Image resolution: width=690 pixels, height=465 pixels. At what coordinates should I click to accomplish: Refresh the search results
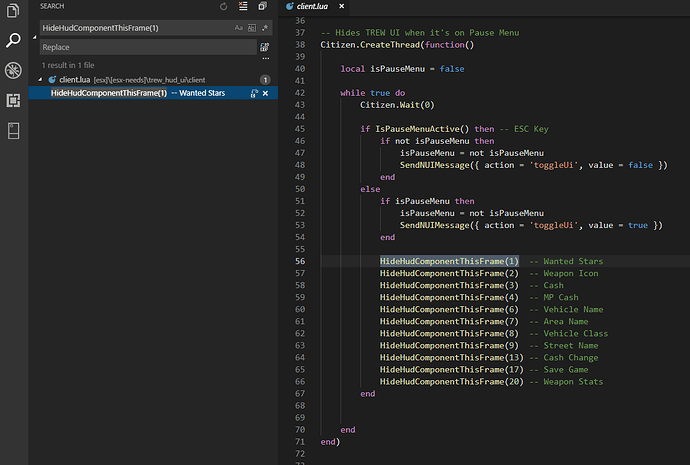coord(224,6)
